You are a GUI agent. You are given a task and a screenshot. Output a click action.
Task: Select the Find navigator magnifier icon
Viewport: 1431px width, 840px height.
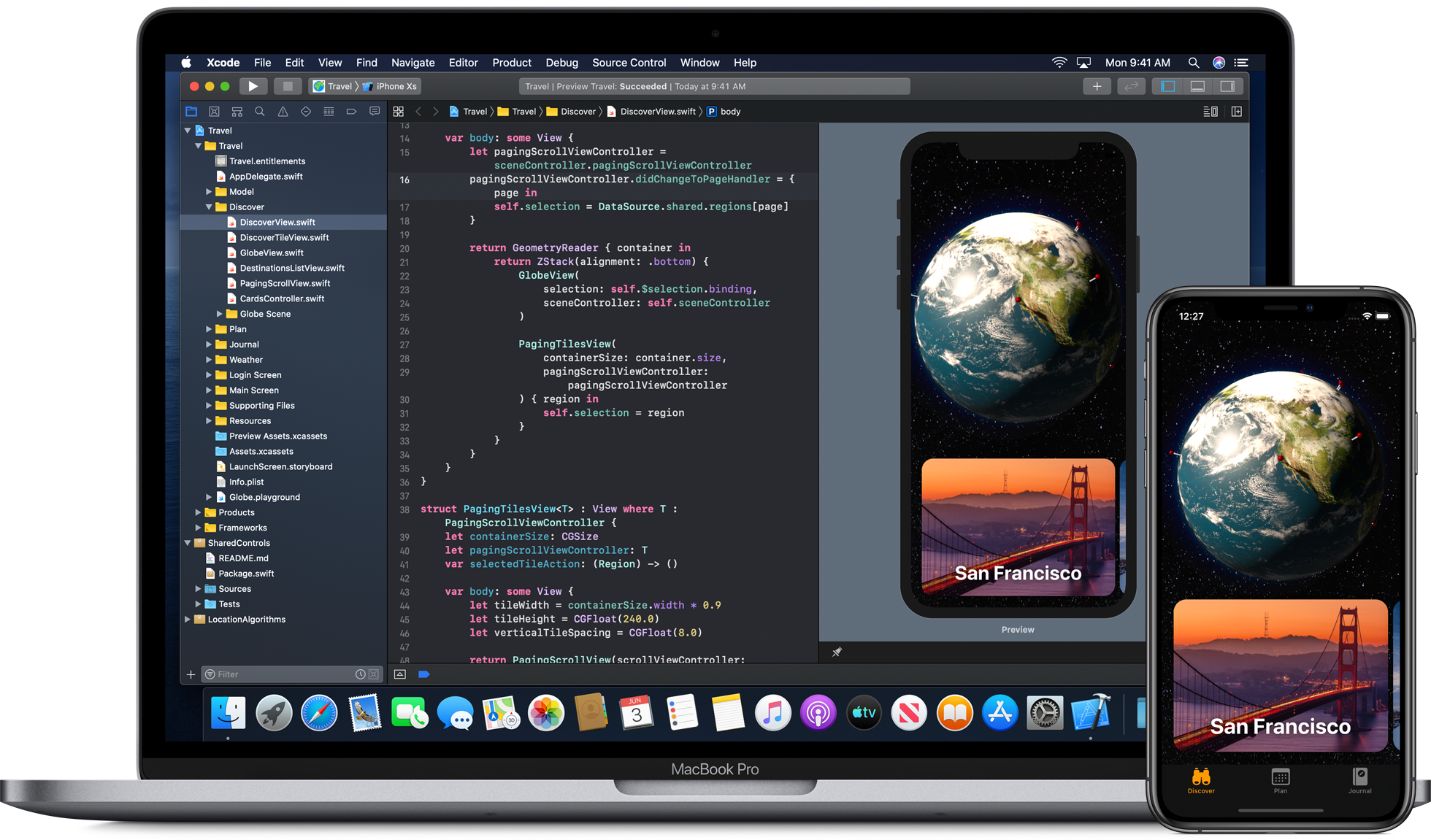point(260,112)
